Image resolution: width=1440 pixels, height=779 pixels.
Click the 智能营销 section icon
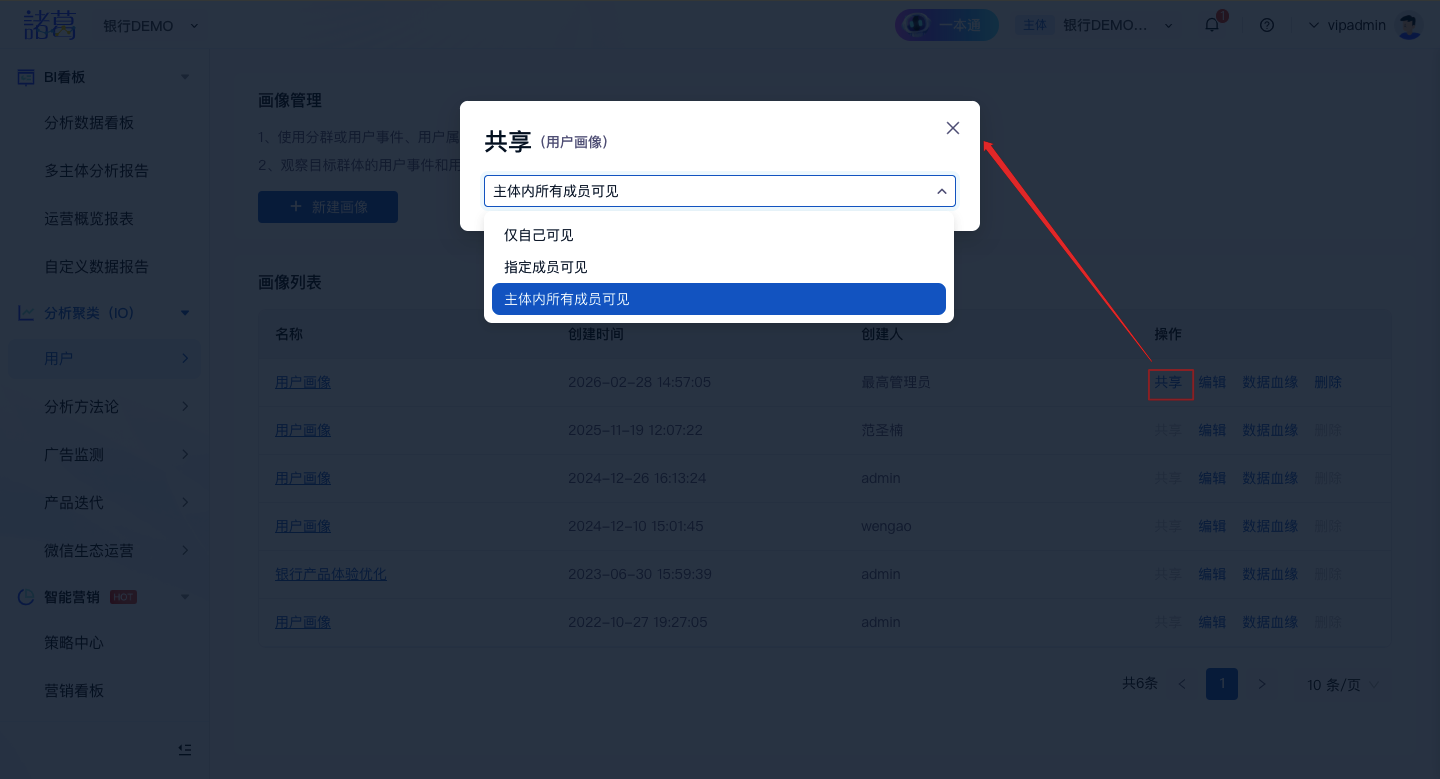26,597
